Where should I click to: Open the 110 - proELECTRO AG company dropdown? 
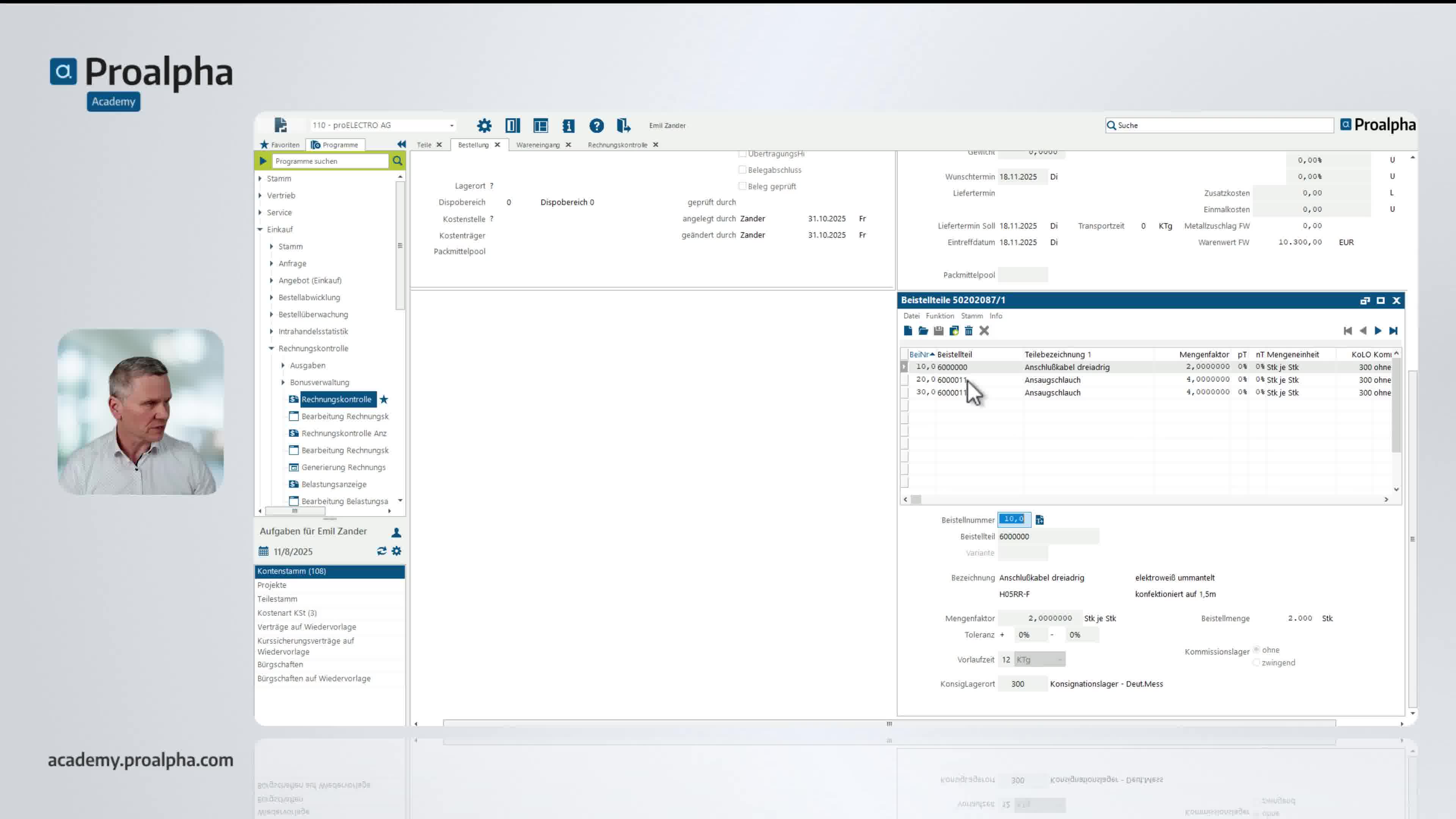(451, 125)
